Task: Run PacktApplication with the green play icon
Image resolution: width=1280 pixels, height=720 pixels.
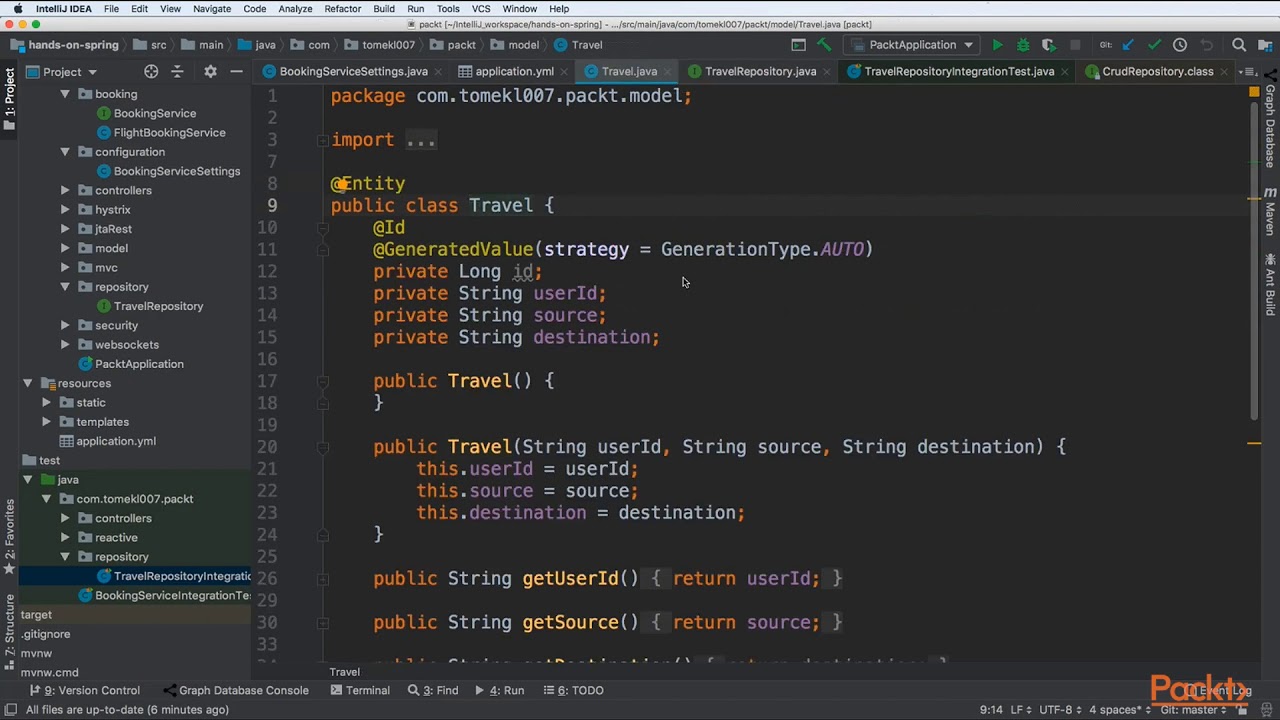Action: point(997,45)
